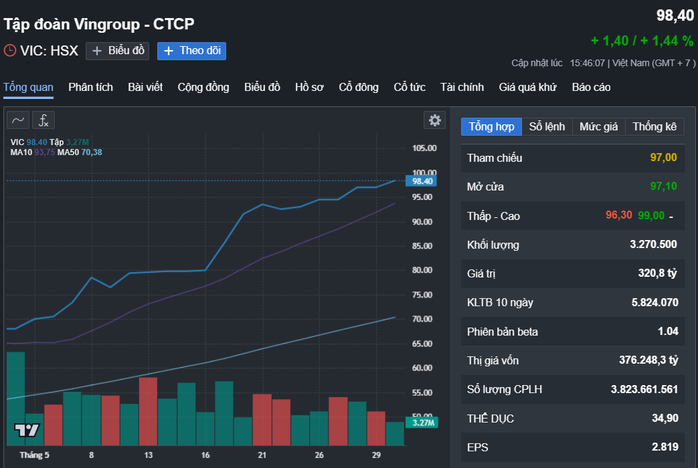The width and height of the screenshot is (698, 468).
Task: Click Phiên bản beta value 1.04
Action: [x=668, y=332]
